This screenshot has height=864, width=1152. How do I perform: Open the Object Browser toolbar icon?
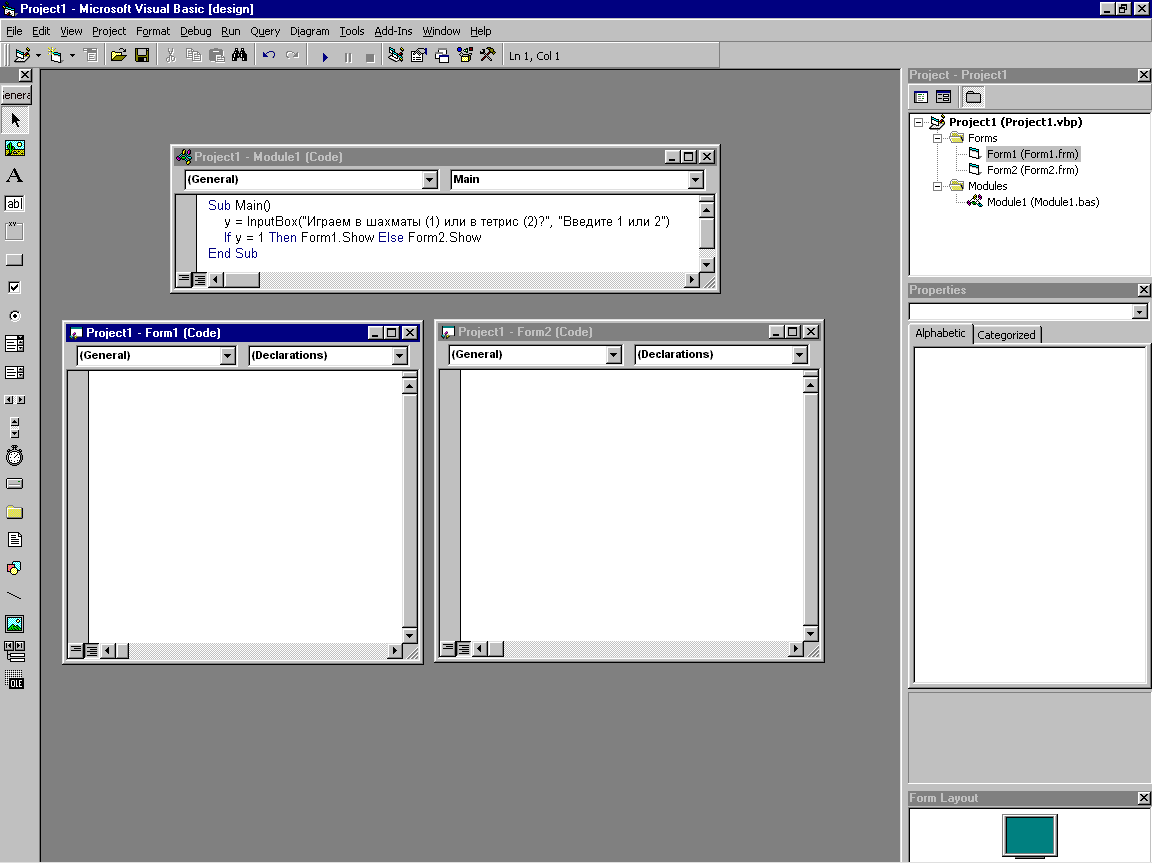pyautogui.click(x=464, y=56)
